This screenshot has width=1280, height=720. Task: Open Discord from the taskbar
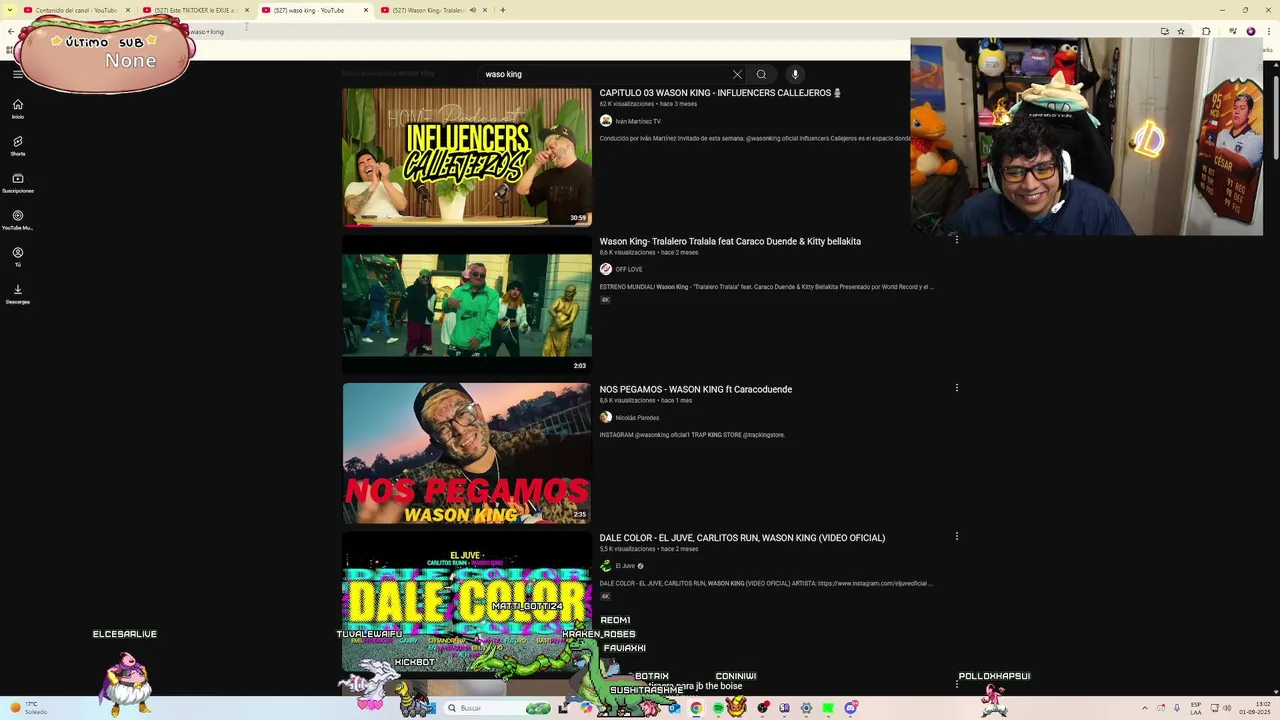point(850,708)
